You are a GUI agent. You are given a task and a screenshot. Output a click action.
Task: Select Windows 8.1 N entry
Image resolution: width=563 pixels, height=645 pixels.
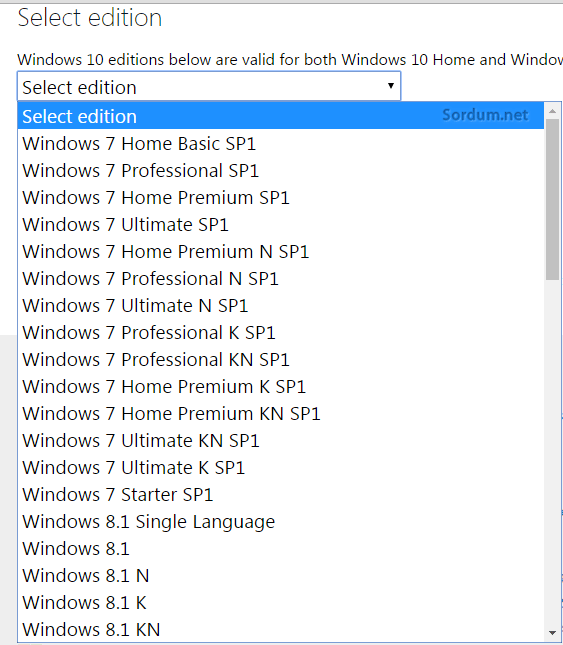point(281,575)
